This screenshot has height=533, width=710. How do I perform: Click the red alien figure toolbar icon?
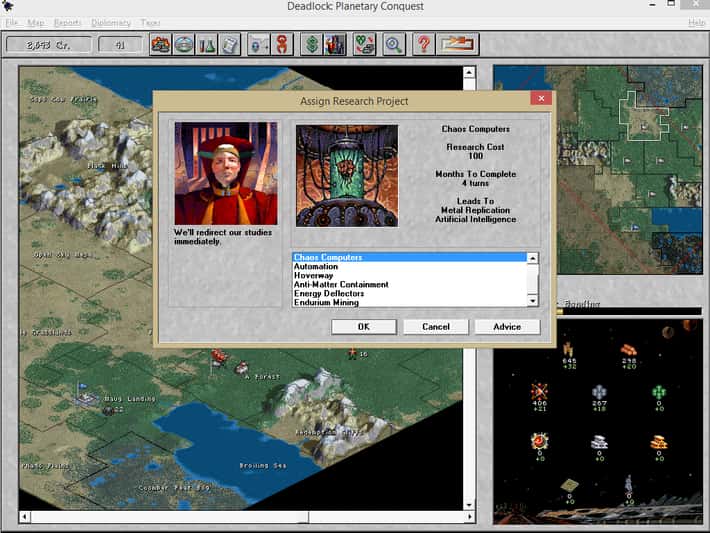pos(282,44)
